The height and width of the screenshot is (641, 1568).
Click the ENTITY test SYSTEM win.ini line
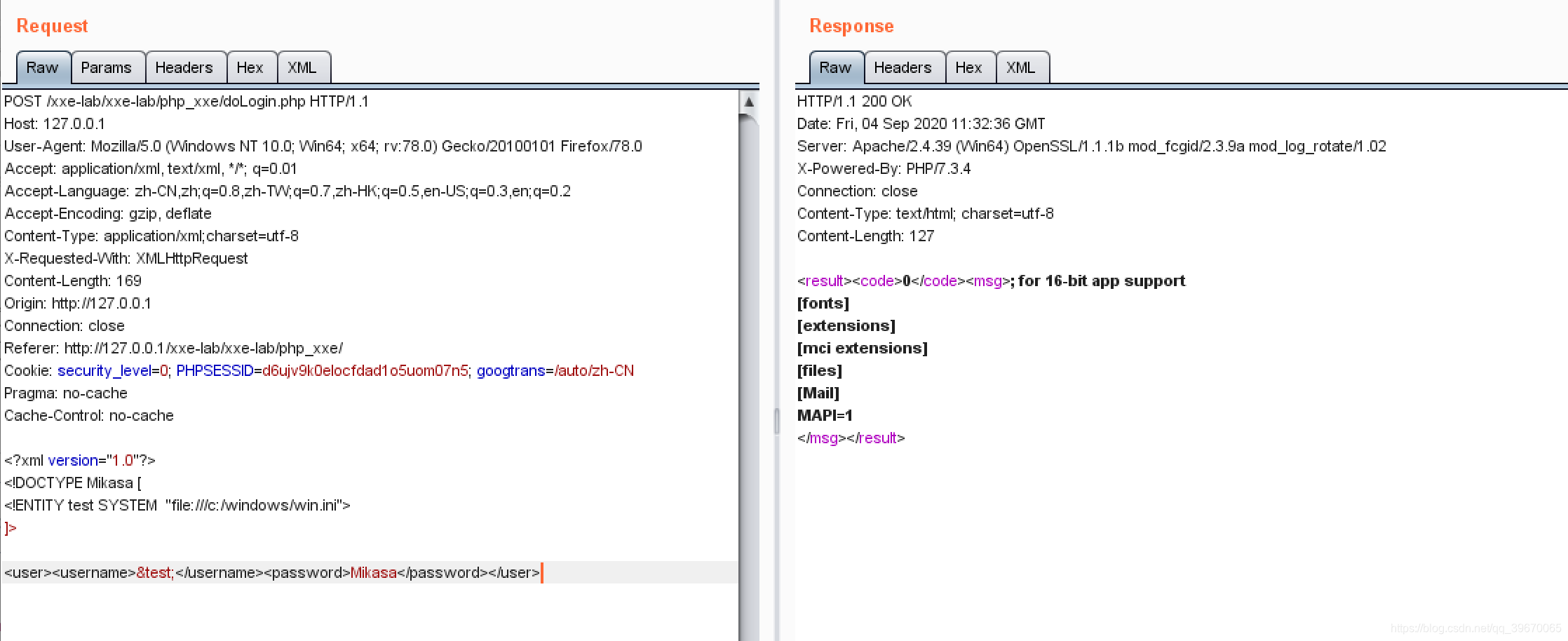(x=177, y=506)
